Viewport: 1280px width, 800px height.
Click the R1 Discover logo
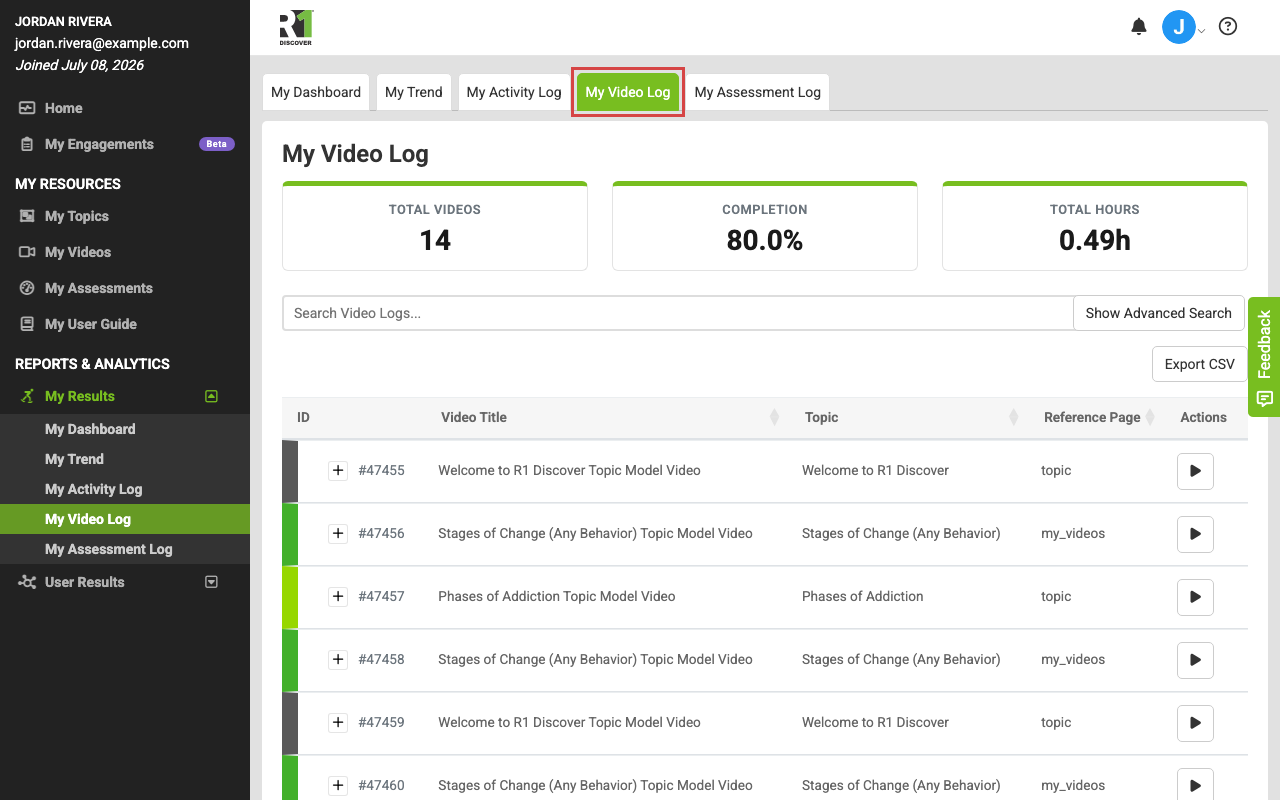pyautogui.click(x=296, y=28)
